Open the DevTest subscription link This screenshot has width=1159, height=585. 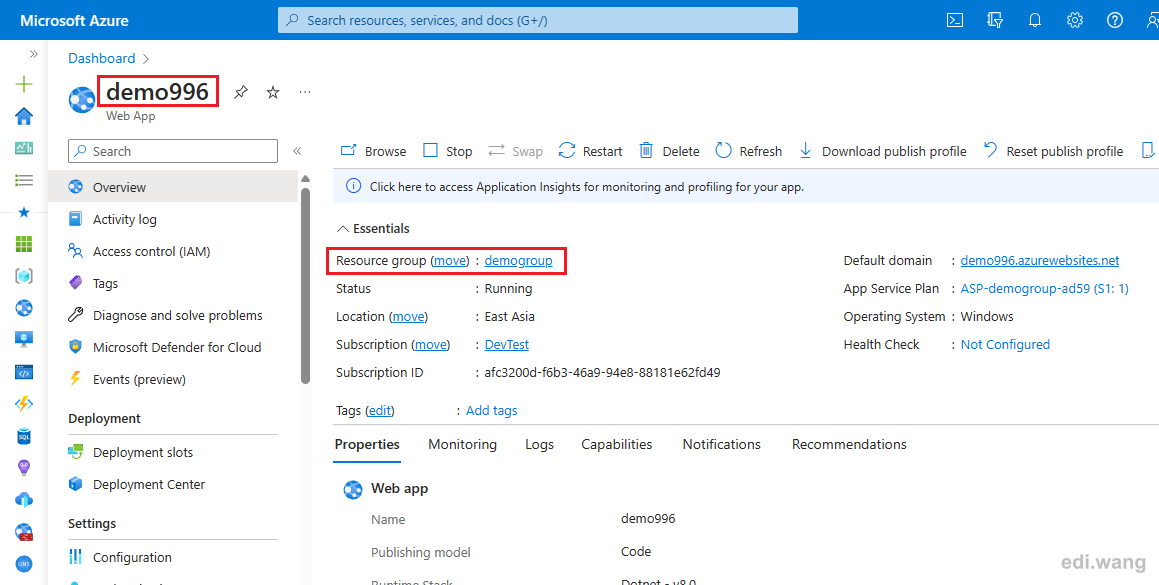[x=506, y=345]
